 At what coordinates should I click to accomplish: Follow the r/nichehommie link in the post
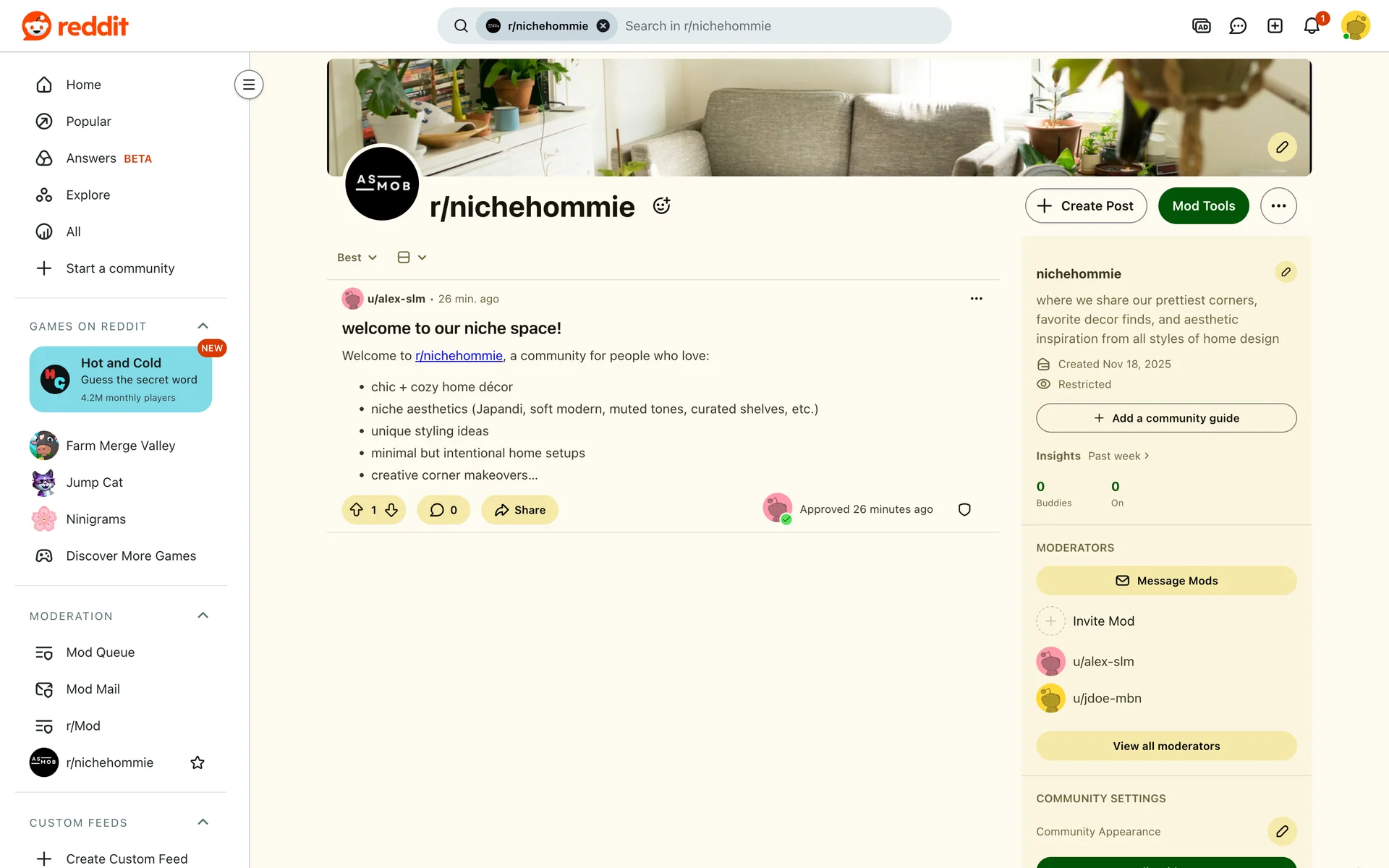click(459, 356)
